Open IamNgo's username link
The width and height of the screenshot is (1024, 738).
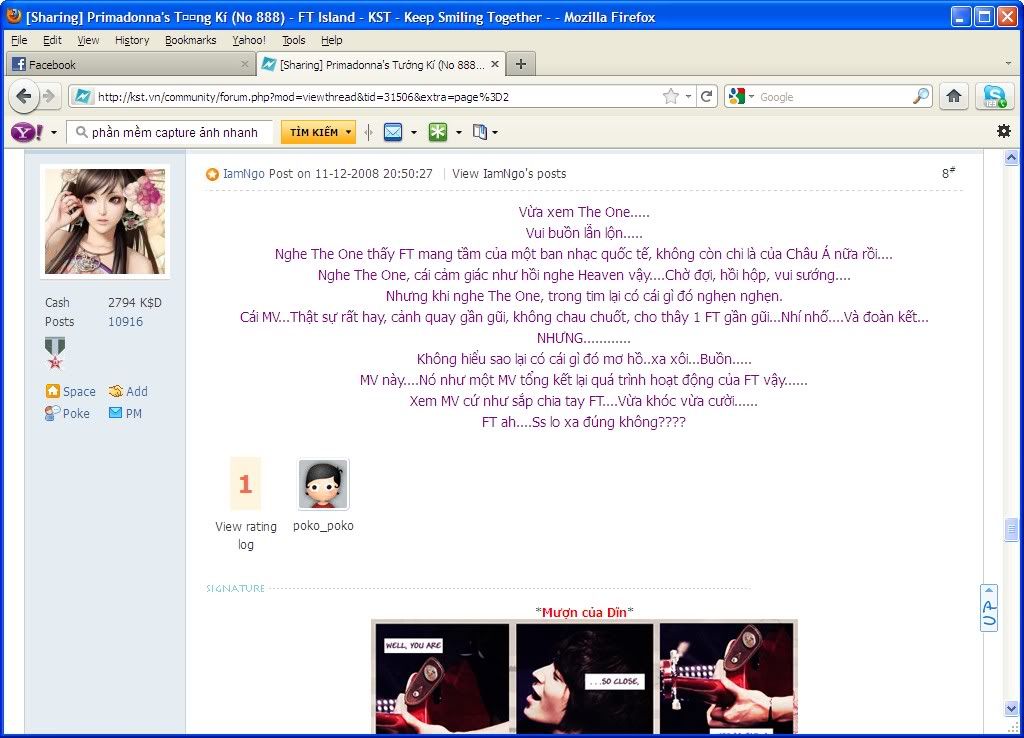click(x=244, y=174)
